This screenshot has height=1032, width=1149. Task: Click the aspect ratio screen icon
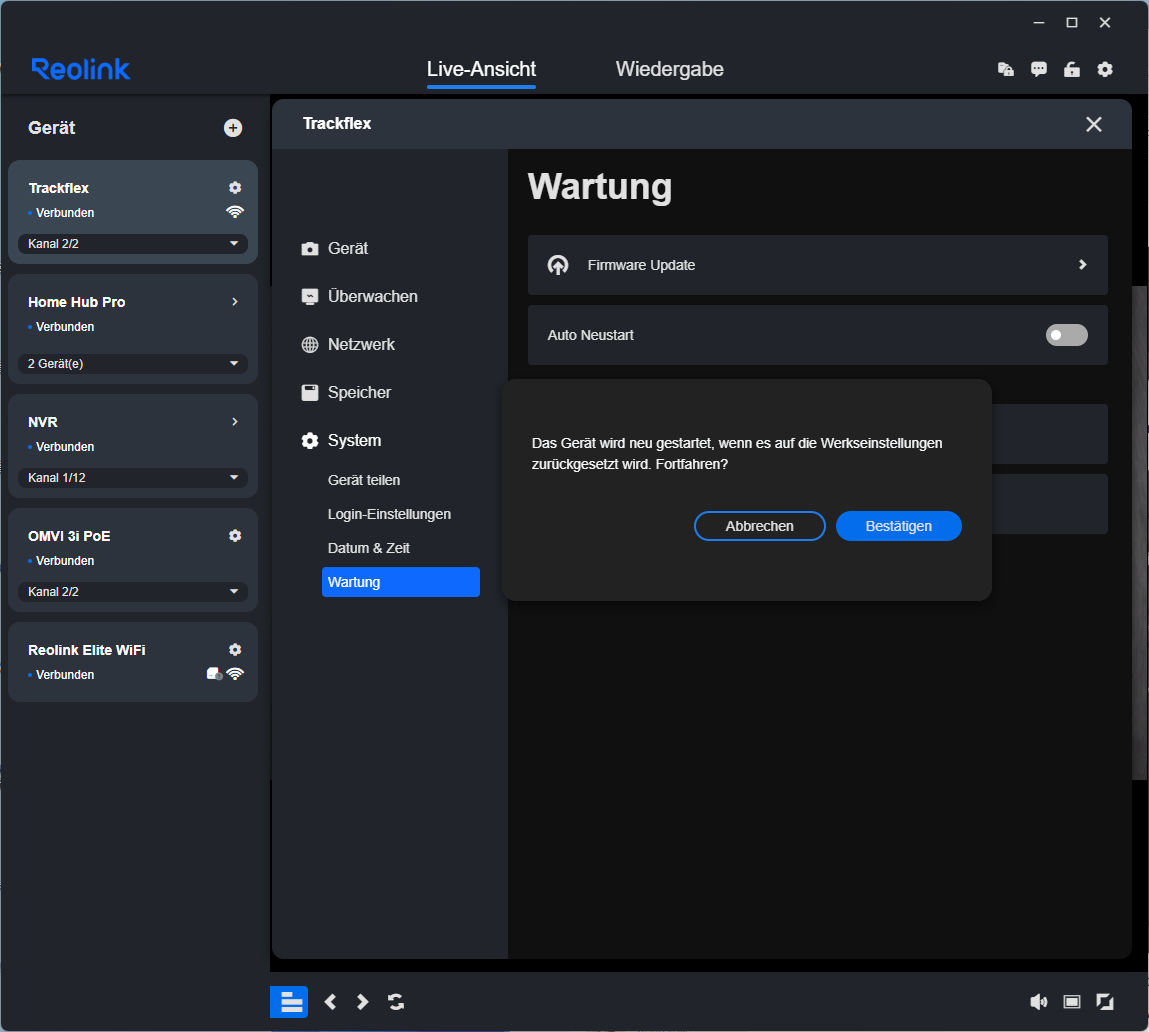(x=1071, y=1002)
